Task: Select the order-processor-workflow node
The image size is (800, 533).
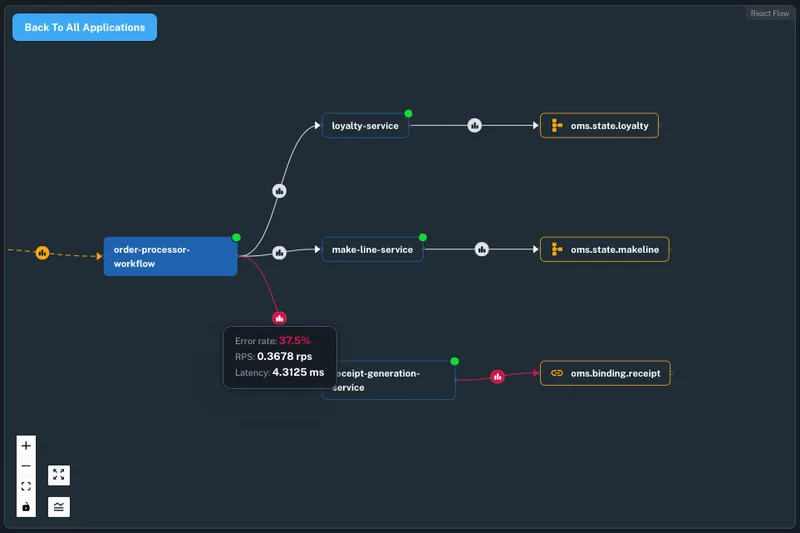Action: 170,256
